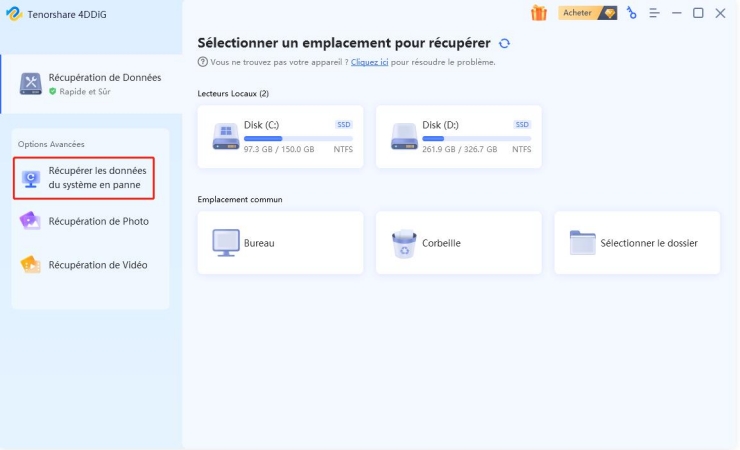Open Récupérer les données du système en panne
The image size is (740, 450).
(84, 178)
